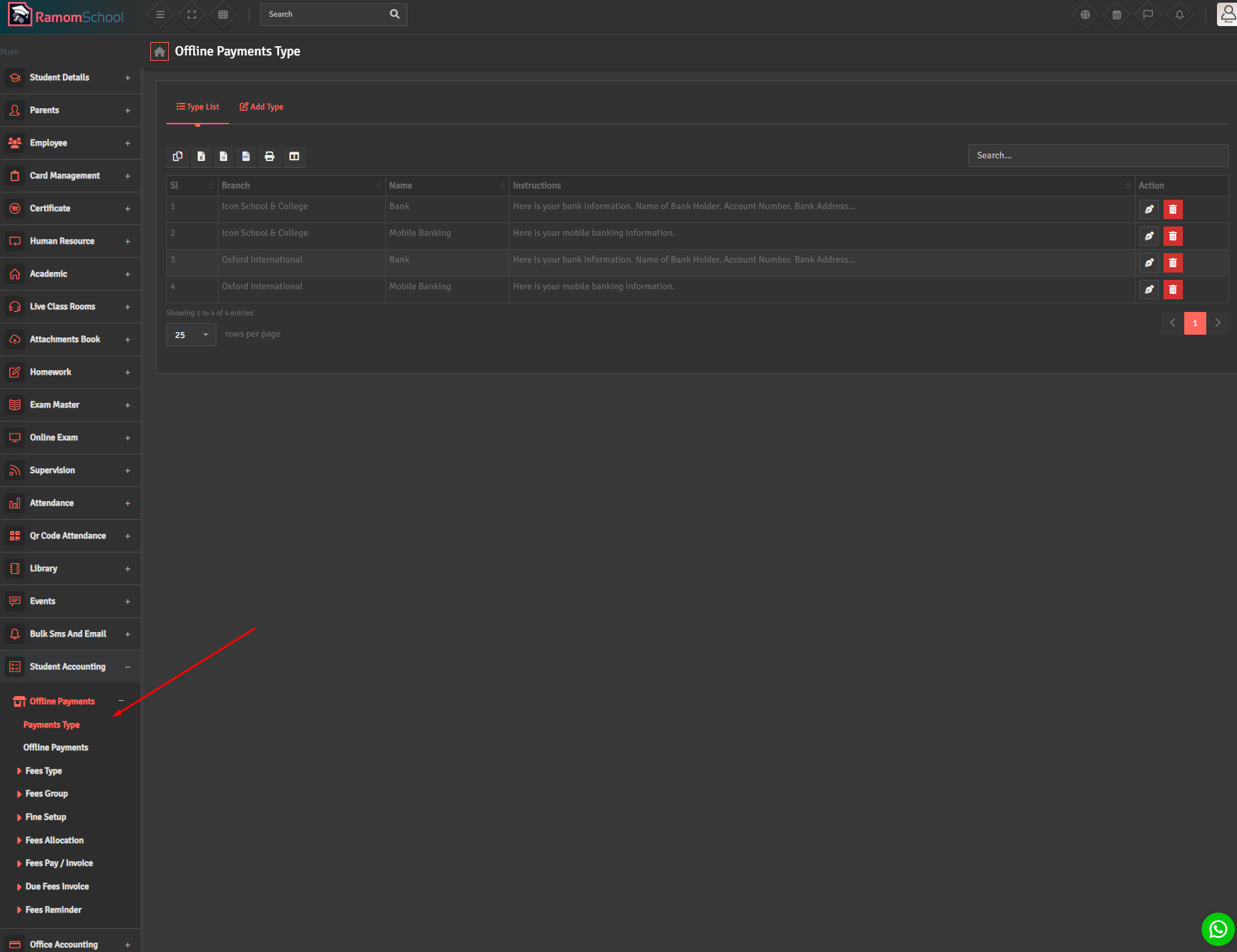Screen dimensions: 1237x952
Task: Delete the Oxford International Bank row
Action: 1173,263
